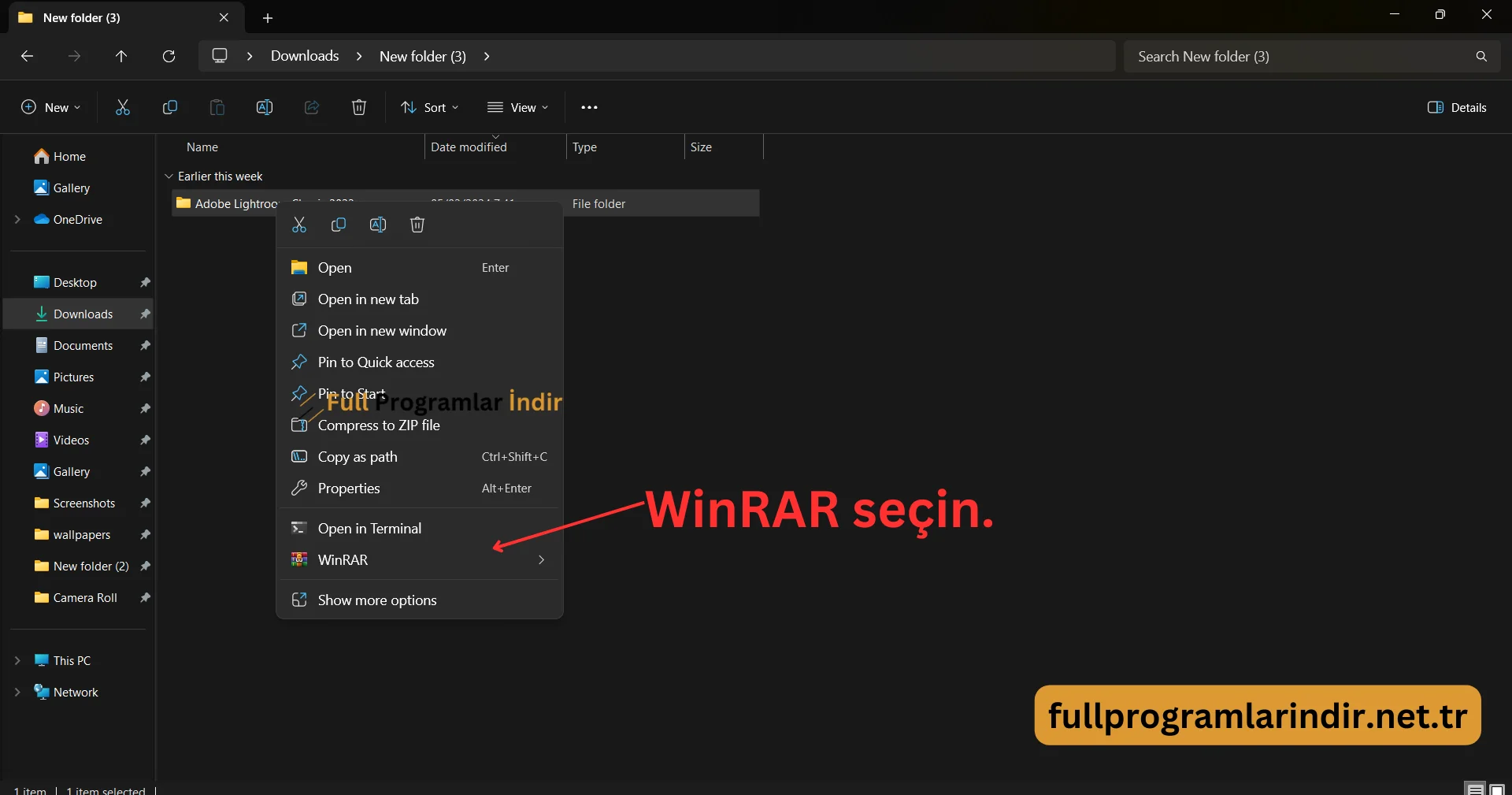
Task: Click the Name column header
Action: tap(202, 147)
